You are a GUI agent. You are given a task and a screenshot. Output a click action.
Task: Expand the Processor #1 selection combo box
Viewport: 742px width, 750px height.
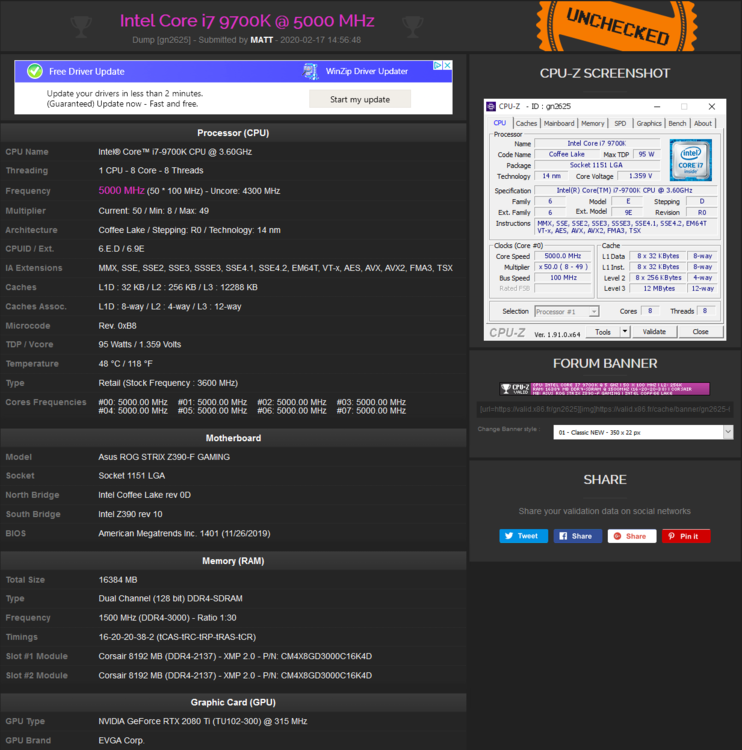pos(565,311)
